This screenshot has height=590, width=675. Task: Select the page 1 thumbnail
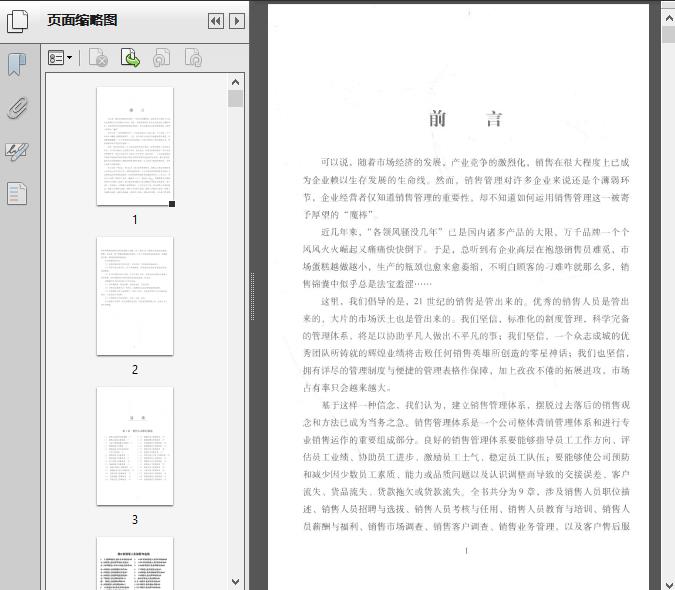[x=135, y=146]
